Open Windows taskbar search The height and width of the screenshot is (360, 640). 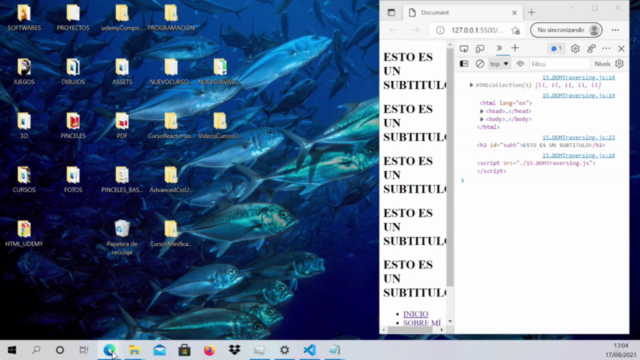[x=36, y=350]
